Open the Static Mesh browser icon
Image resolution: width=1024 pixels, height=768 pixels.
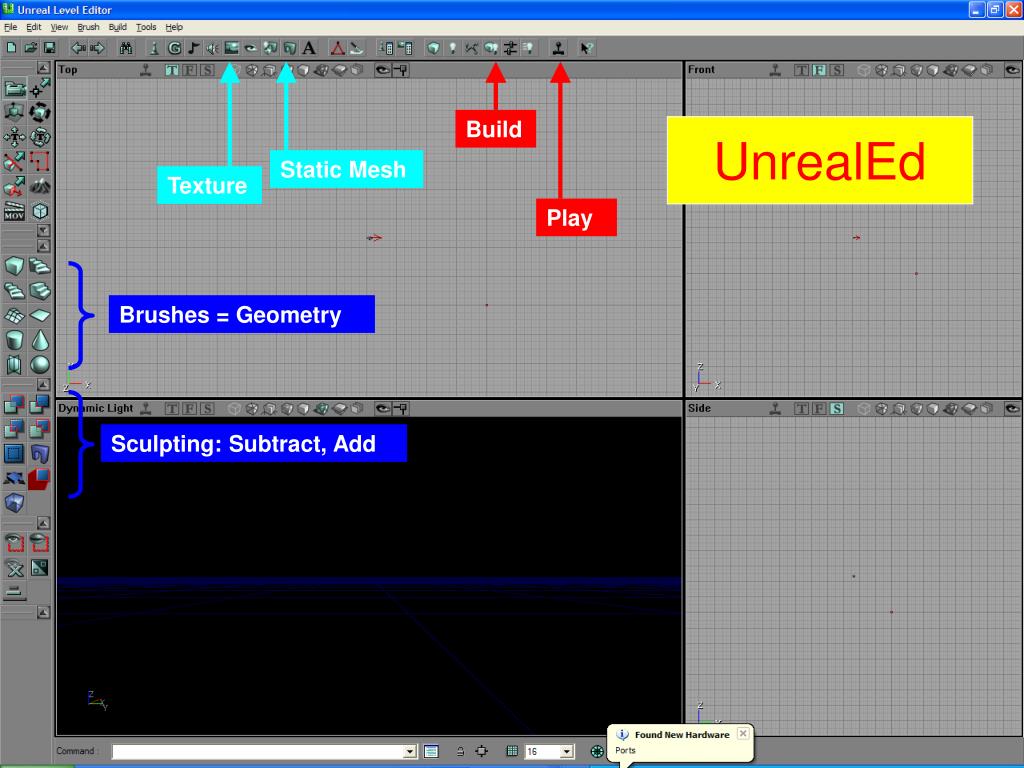pos(289,48)
